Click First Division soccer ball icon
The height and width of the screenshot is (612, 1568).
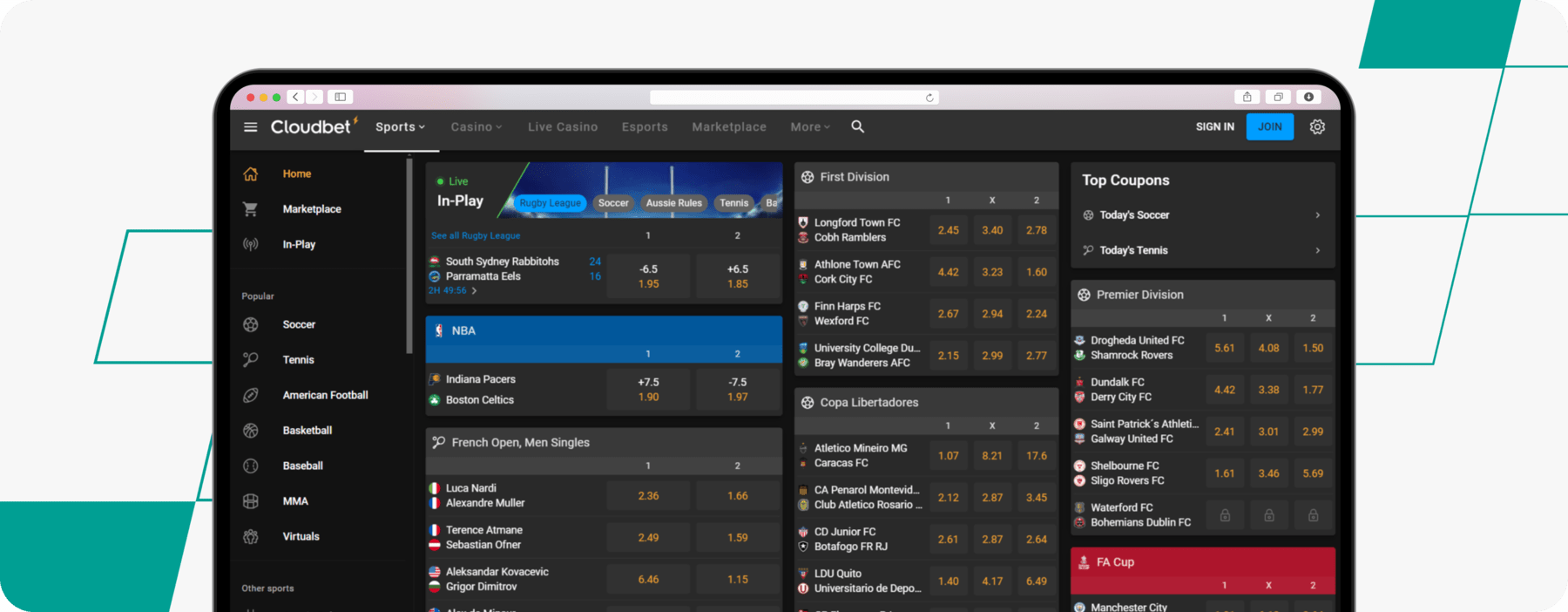pos(808,177)
